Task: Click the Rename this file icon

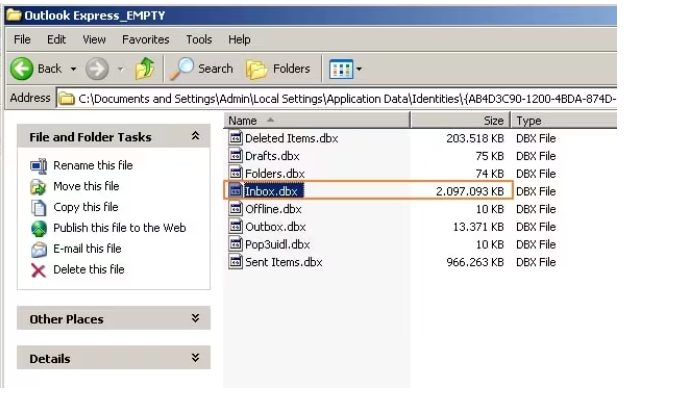Action: point(39,166)
